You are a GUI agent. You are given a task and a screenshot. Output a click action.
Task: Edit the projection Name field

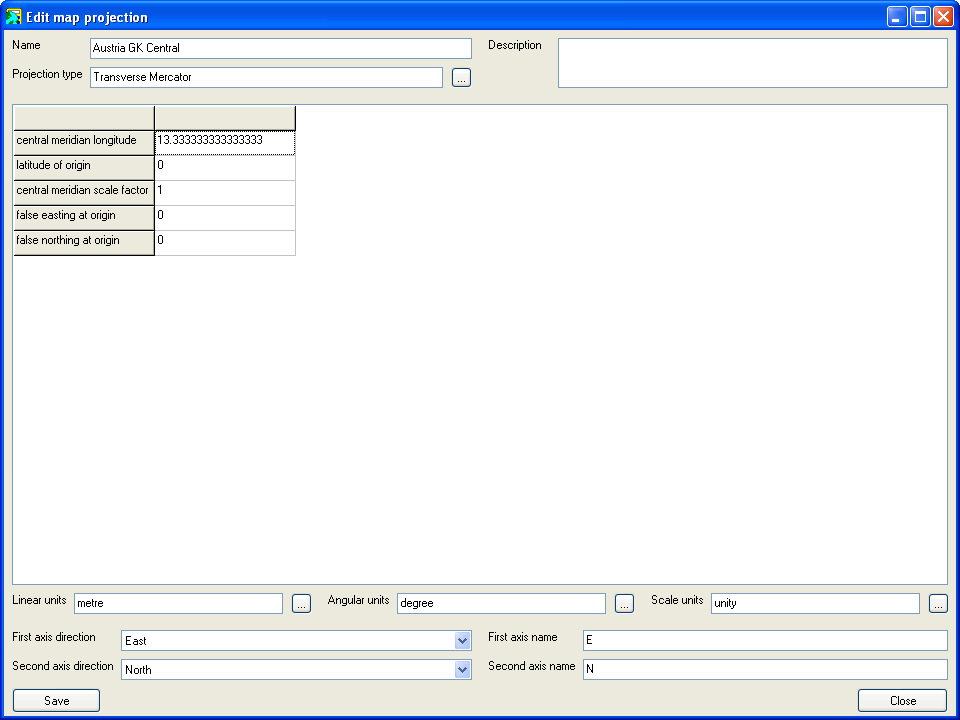280,47
